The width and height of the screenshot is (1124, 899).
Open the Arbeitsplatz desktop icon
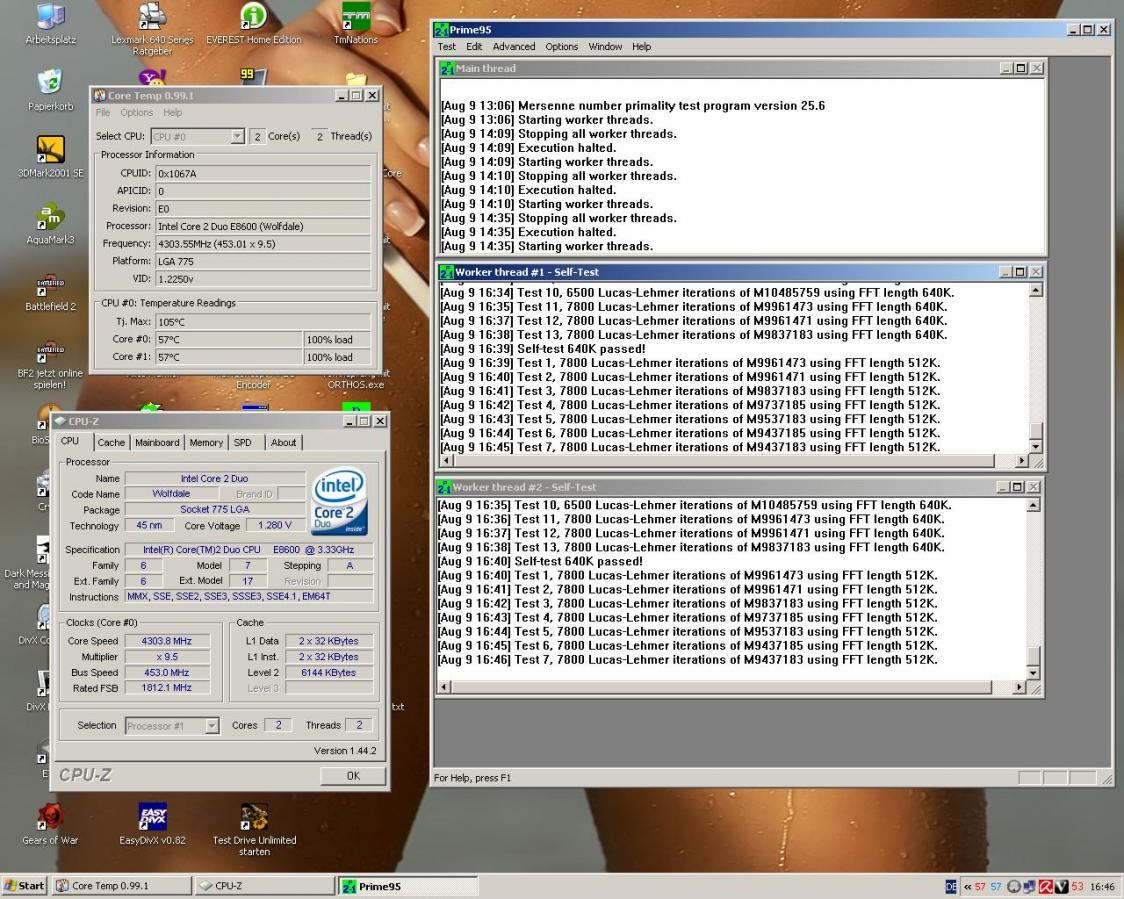(x=50, y=24)
